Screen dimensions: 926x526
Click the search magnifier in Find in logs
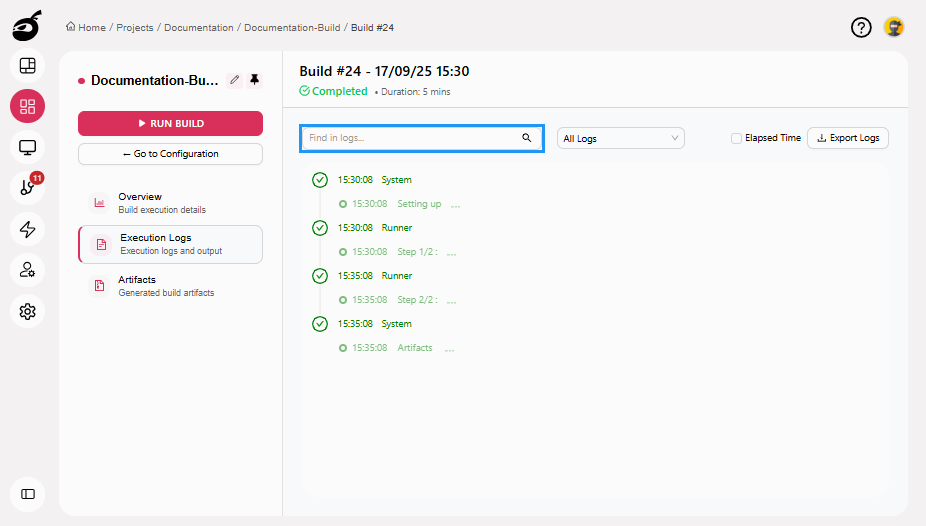pos(527,138)
